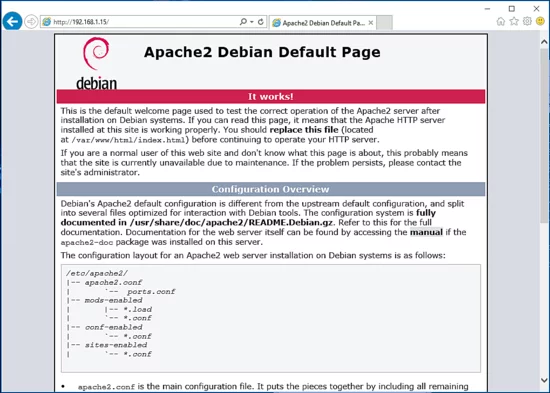The width and height of the screenshot is (550, 393).
Task: Click the vertical scrollbar up arrow
Action: 544,42
